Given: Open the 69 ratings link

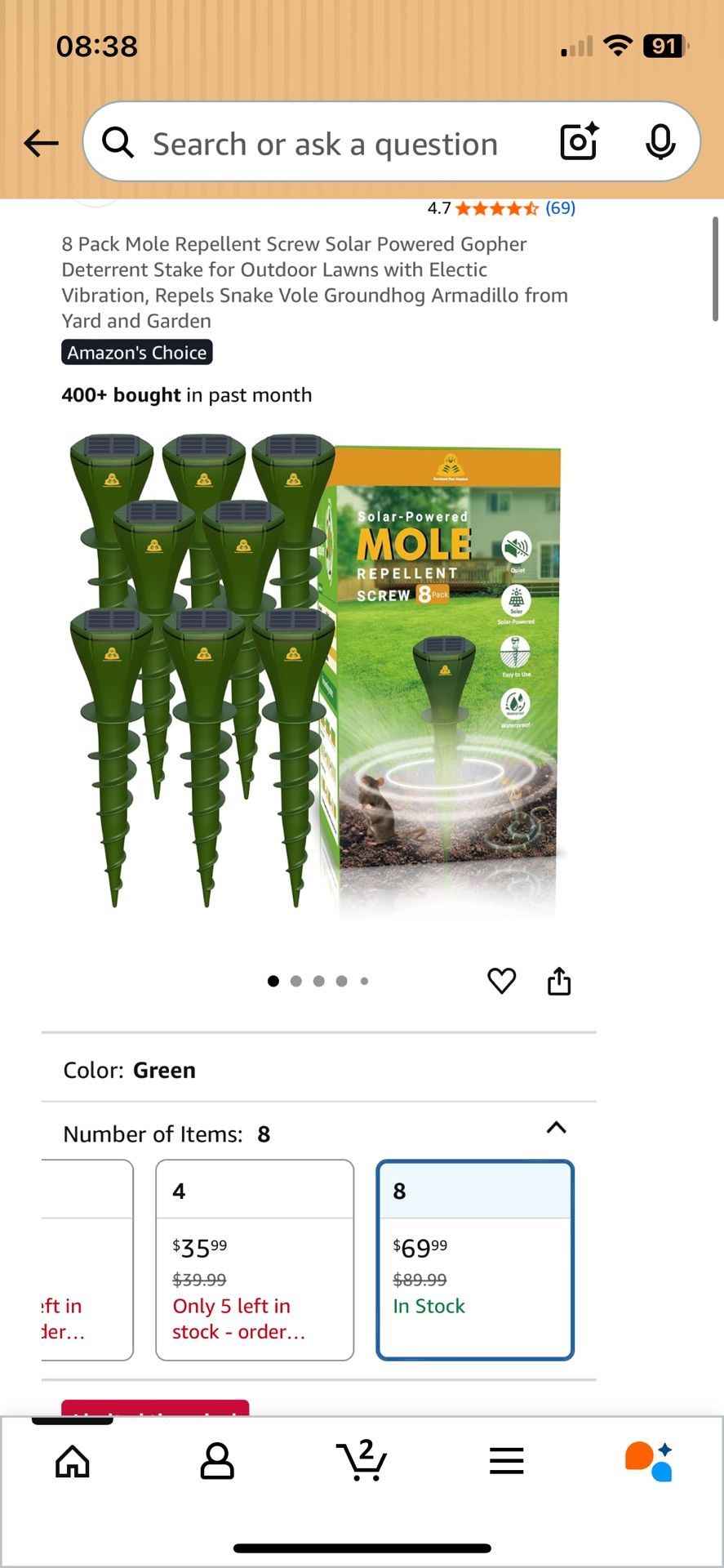Looking at the screenshot, I should (x=560, y=208).
